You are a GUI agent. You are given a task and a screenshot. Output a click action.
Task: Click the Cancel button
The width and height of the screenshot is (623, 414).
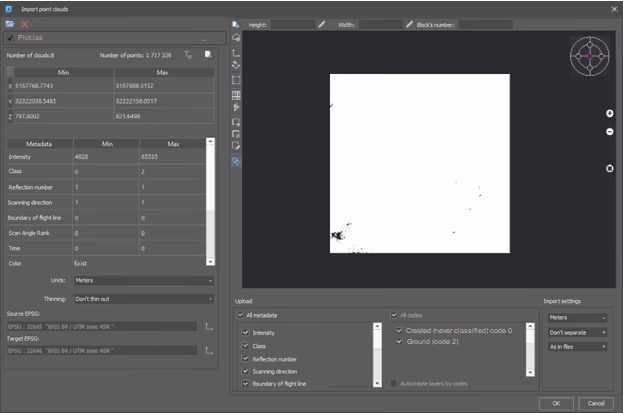[x=596, y=403]
